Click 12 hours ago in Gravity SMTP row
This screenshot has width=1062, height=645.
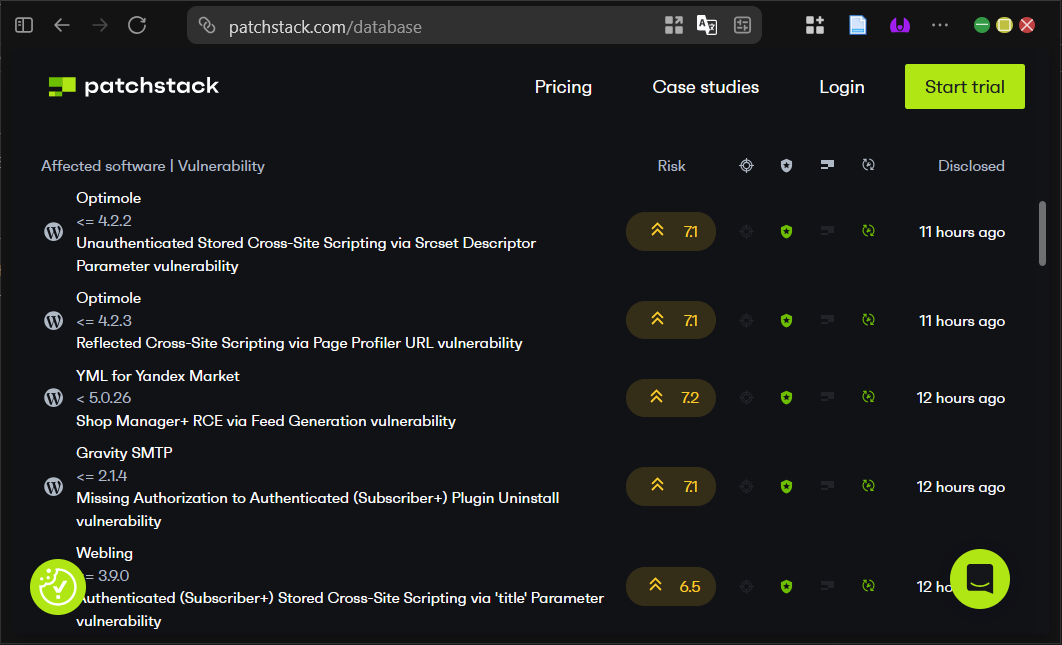coord(960,487)
